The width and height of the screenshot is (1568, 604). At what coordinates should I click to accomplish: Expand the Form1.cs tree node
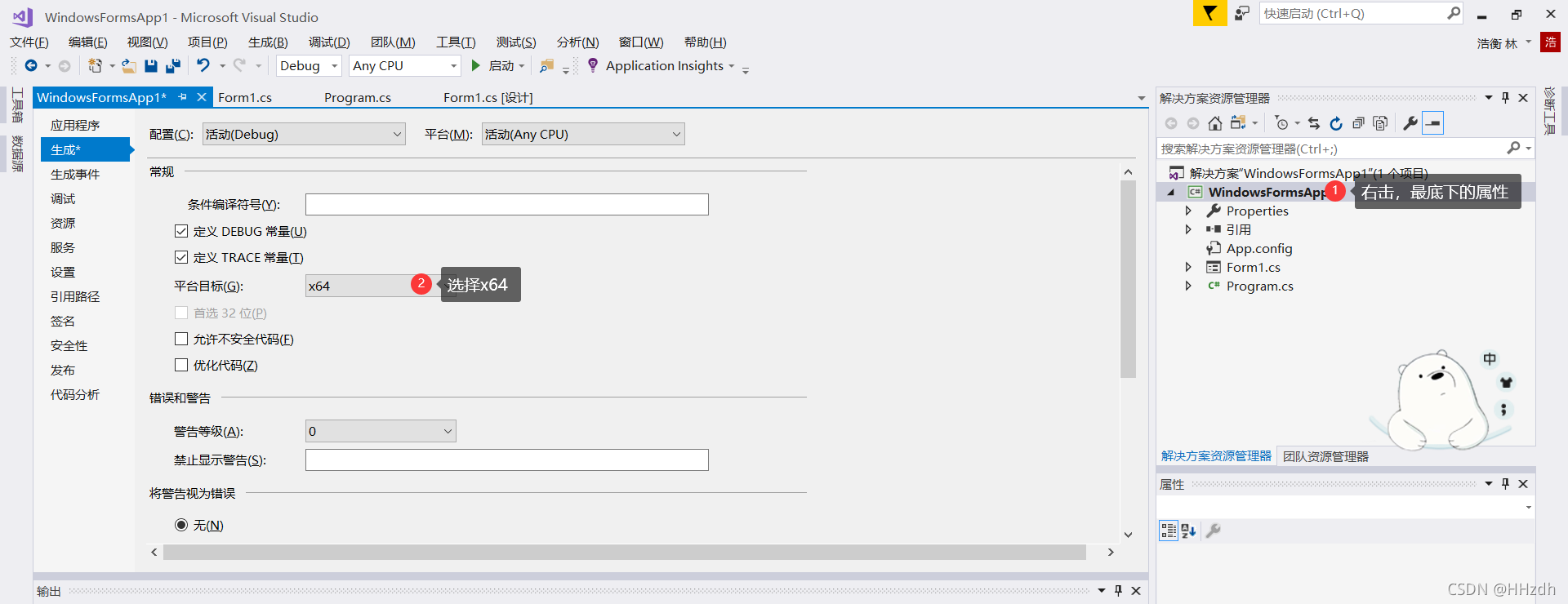coord(1188,268)
